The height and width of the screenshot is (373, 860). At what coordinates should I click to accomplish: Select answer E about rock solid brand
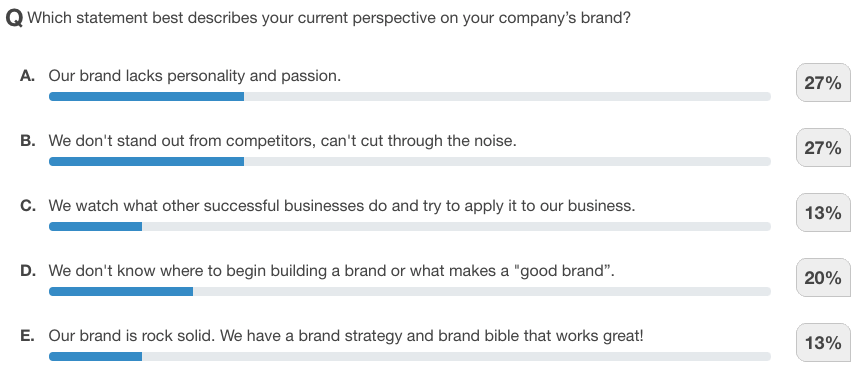click(x=346, y=336)
